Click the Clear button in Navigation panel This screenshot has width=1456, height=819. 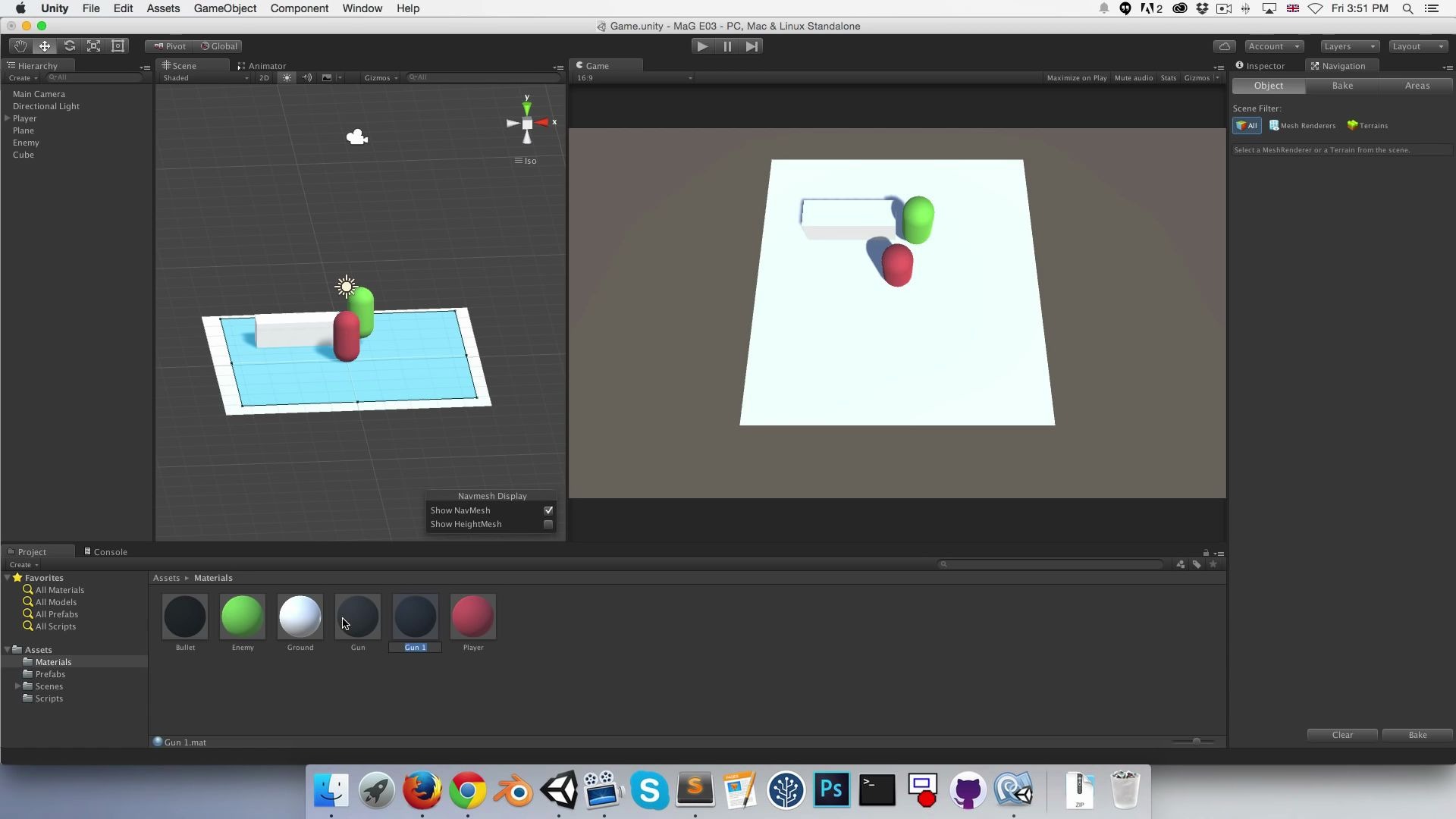tap(1341, 734)
